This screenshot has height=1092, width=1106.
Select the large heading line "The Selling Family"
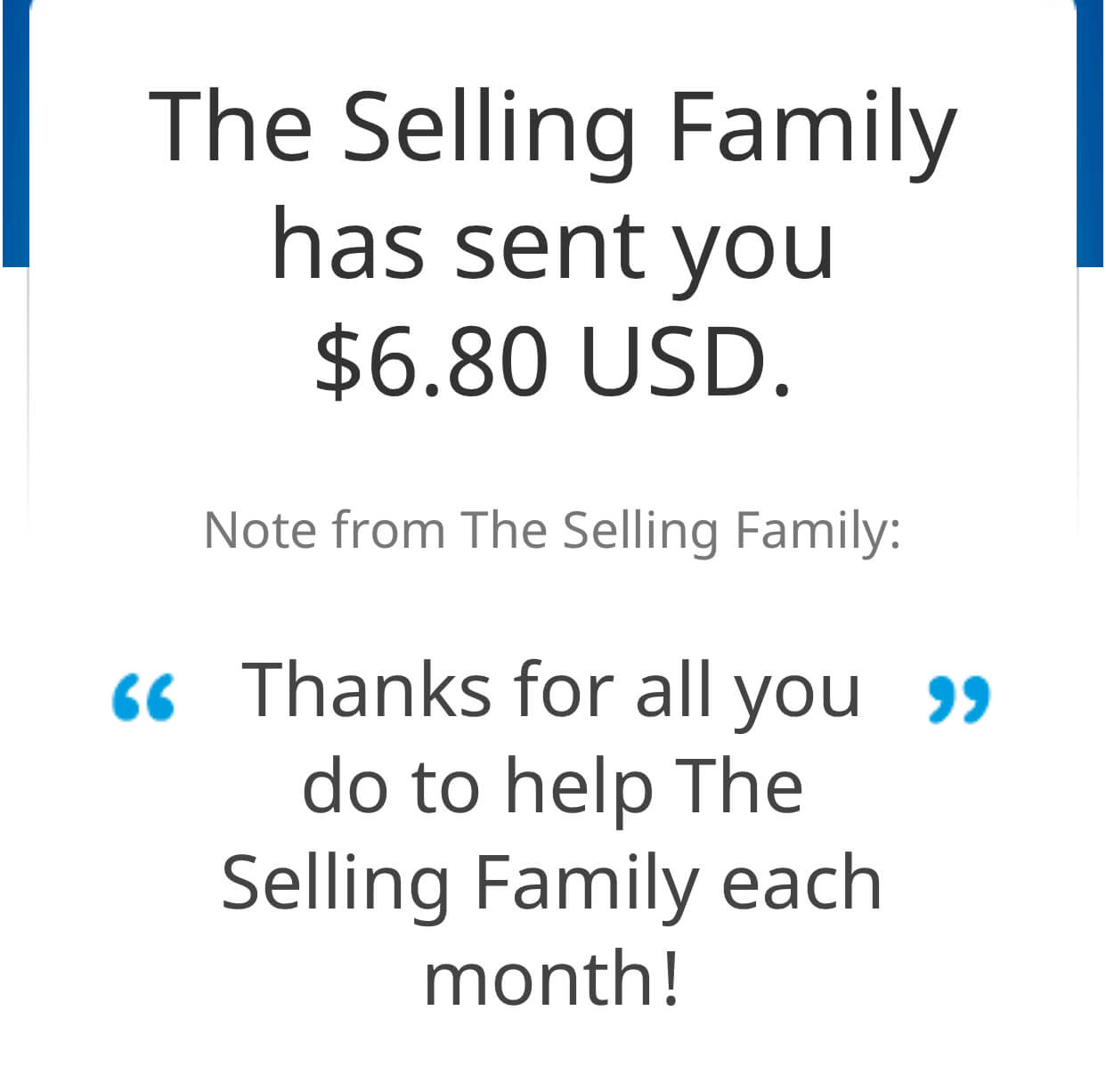(552, 132)
